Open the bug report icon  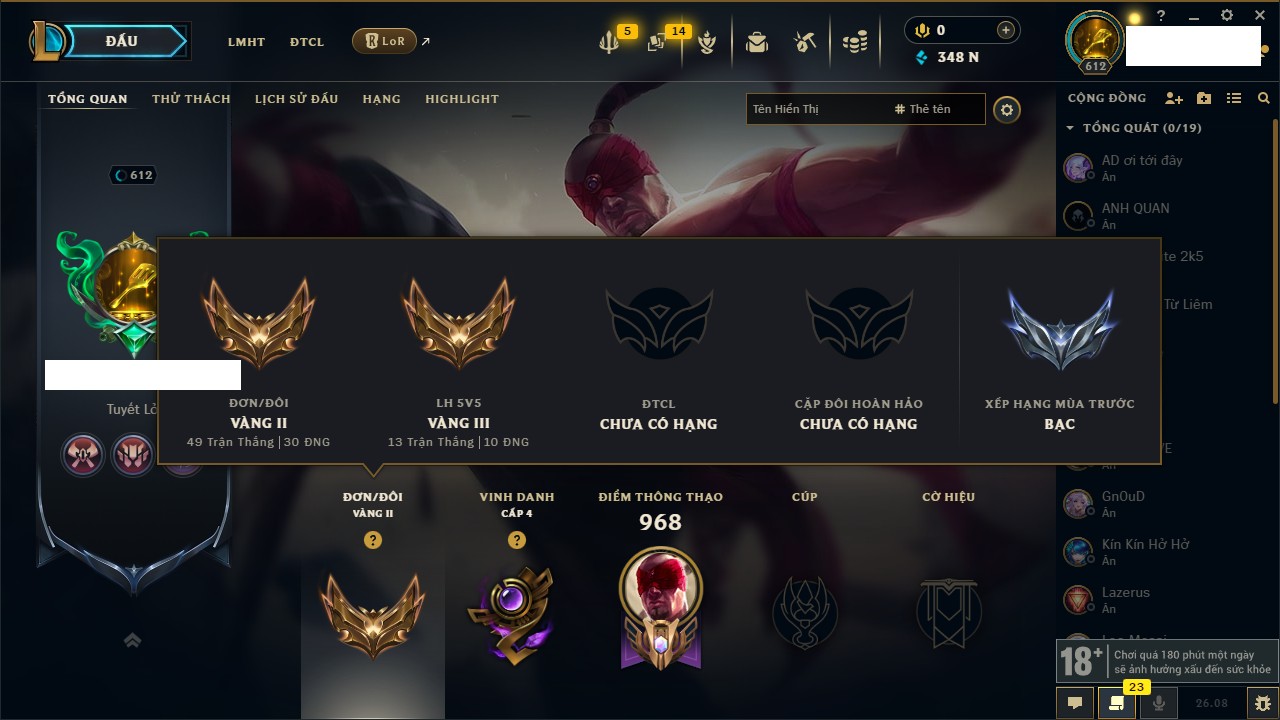pyautogui.click(x=1263, y=702)
